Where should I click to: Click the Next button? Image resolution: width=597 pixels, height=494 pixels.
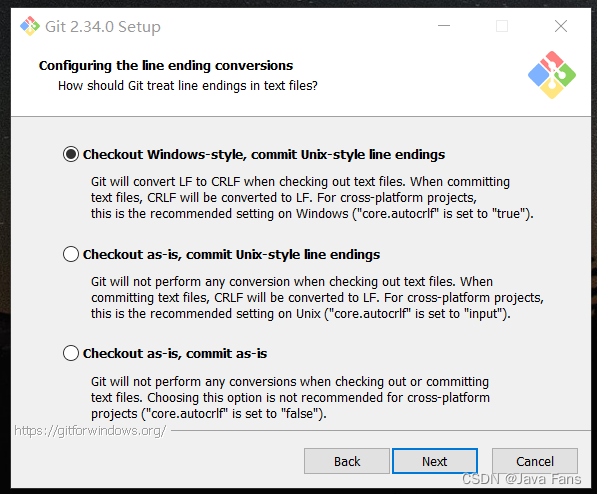(x=435, y=461)
